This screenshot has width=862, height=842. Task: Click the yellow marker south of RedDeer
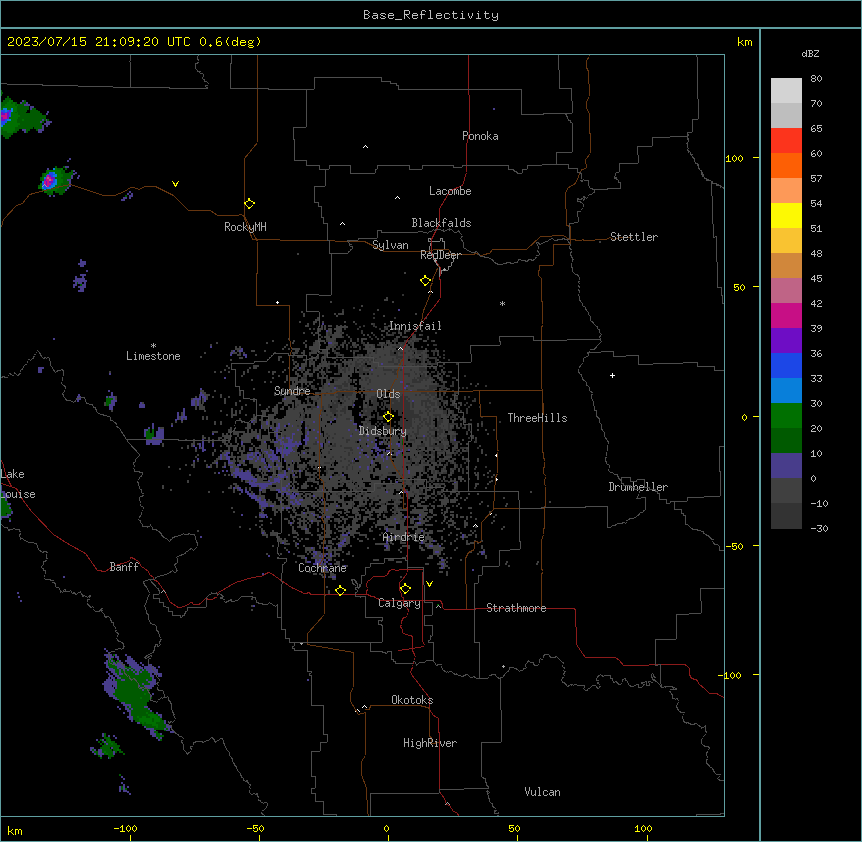coord(425,281)
